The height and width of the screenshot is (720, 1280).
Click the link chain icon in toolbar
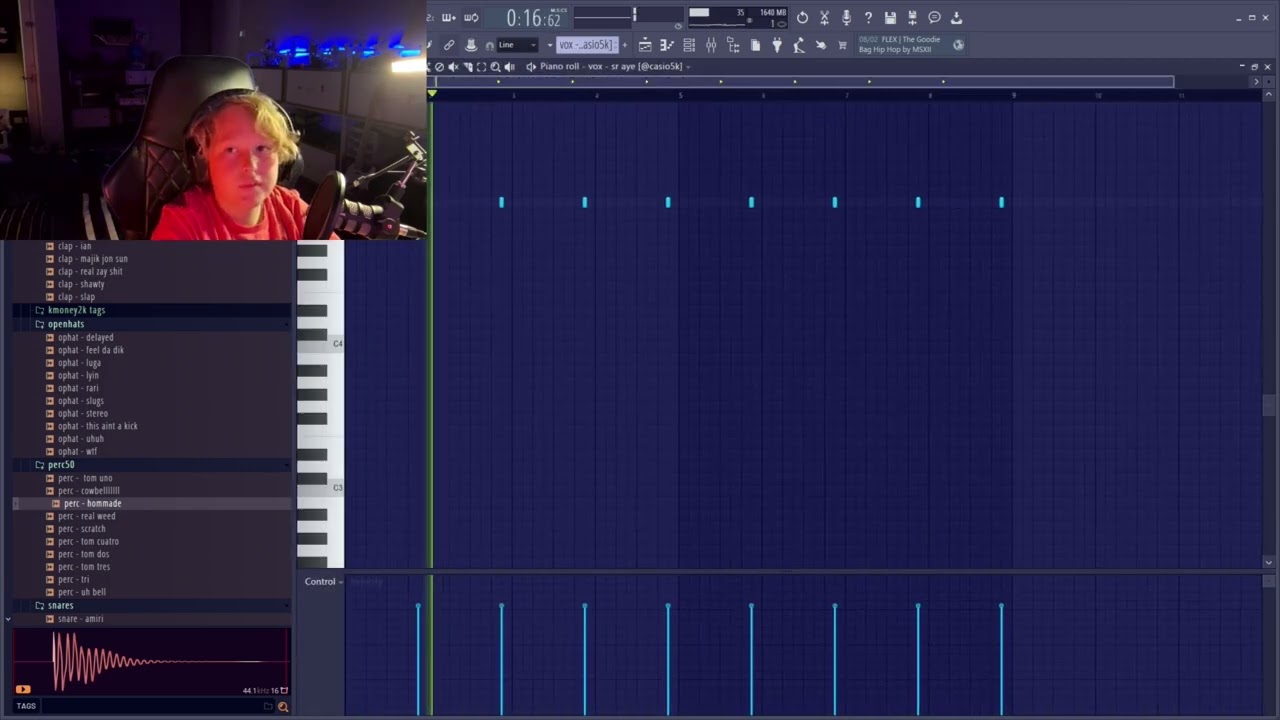pyautogui.click(x=449, y=45)
